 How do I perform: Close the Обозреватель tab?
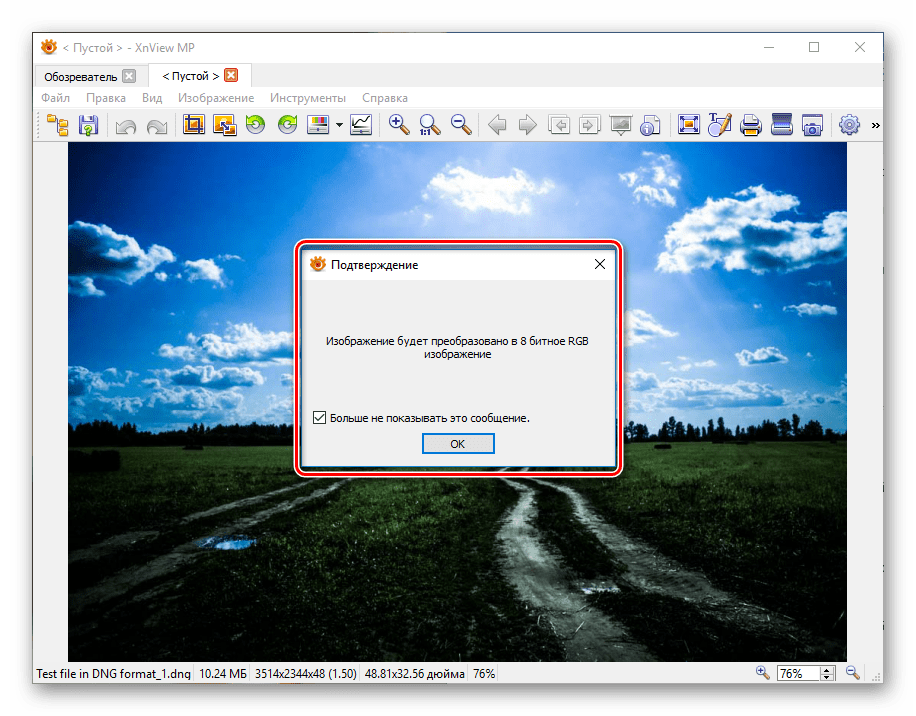[129, 76]
